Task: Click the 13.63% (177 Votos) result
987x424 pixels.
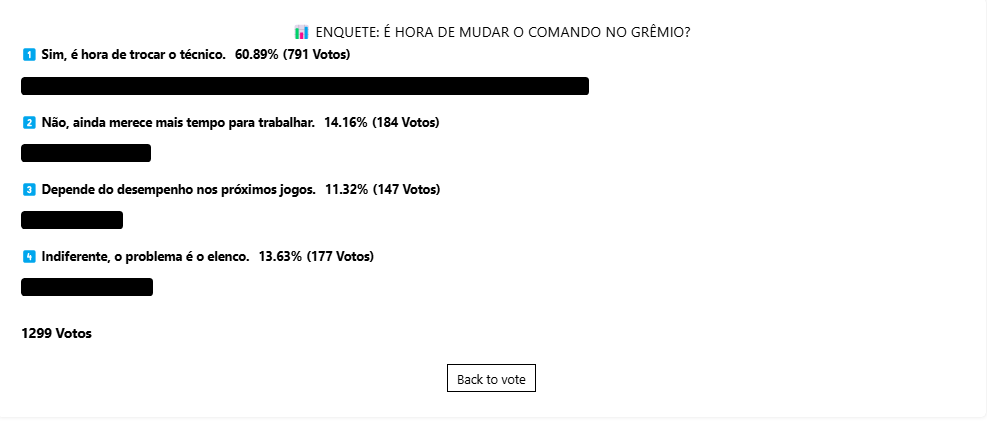Action: tap(316, 257)
